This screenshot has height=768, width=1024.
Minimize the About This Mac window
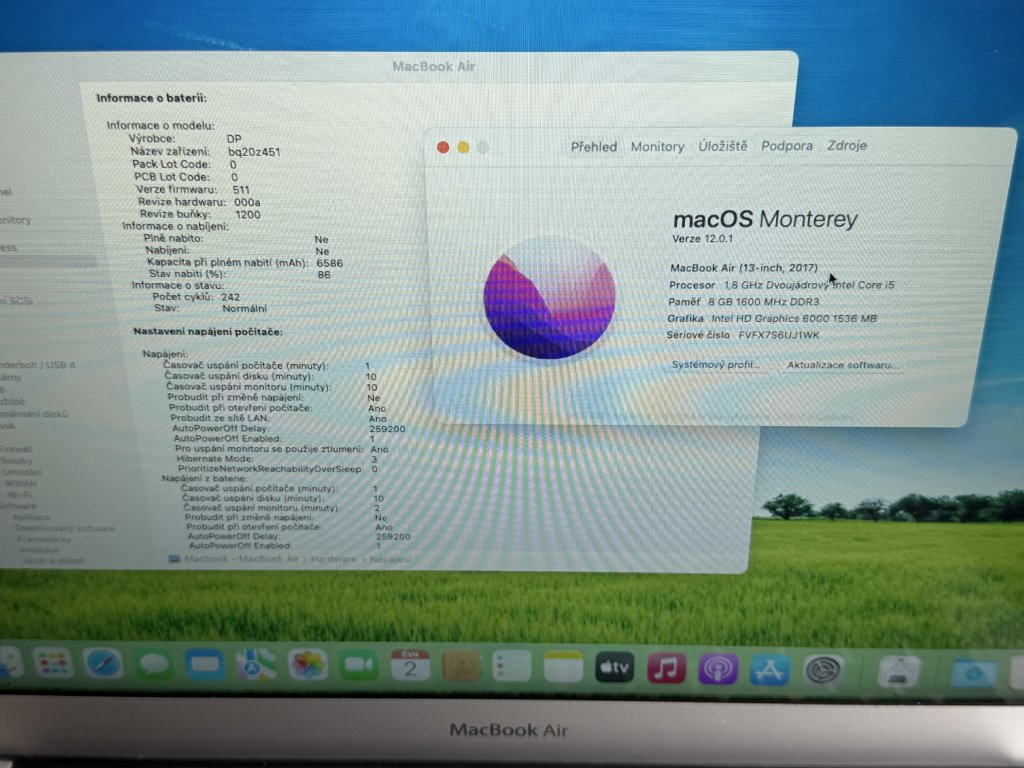(x=463, y=148)
